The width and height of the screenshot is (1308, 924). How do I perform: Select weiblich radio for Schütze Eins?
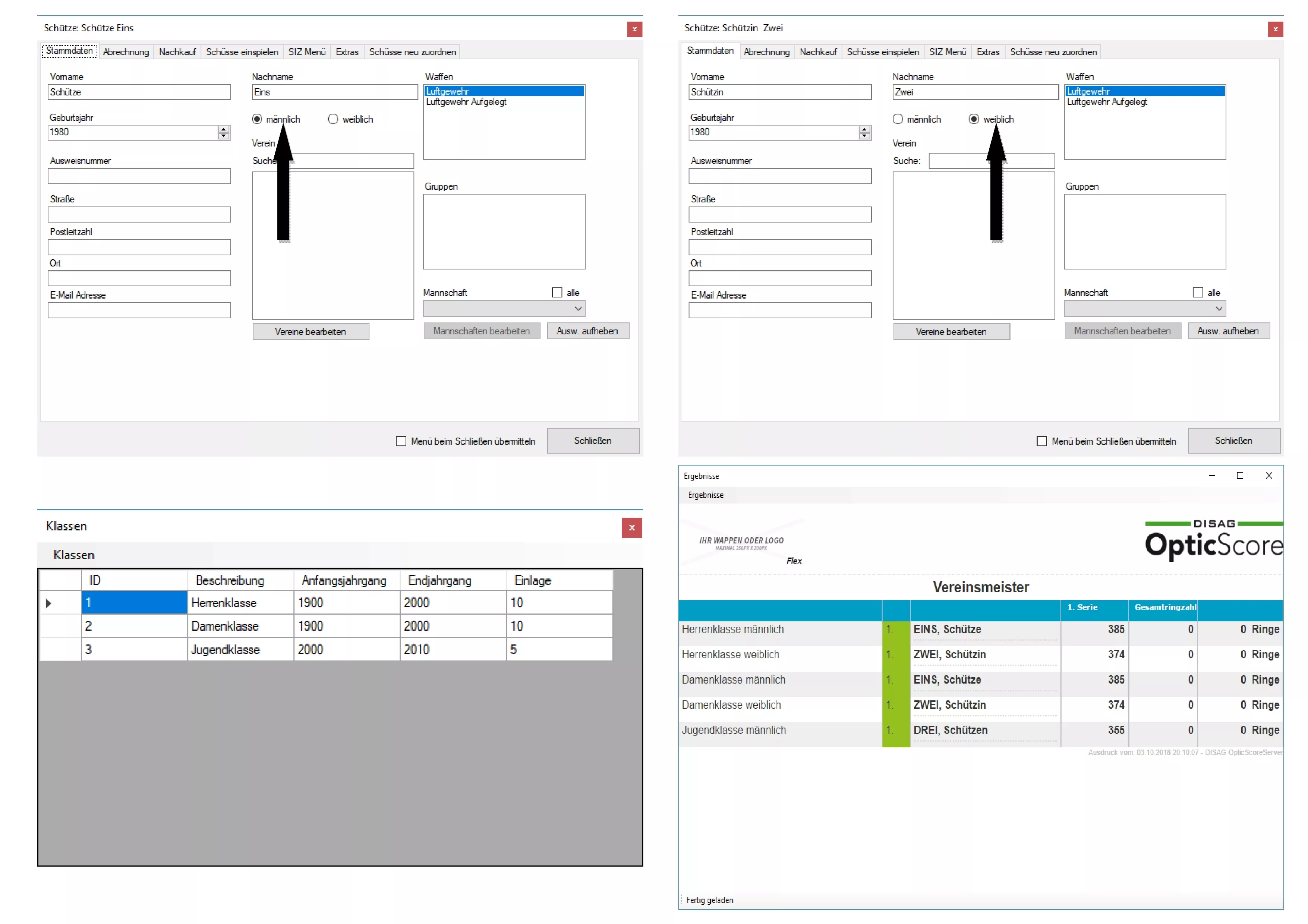[x=333, y=119]
